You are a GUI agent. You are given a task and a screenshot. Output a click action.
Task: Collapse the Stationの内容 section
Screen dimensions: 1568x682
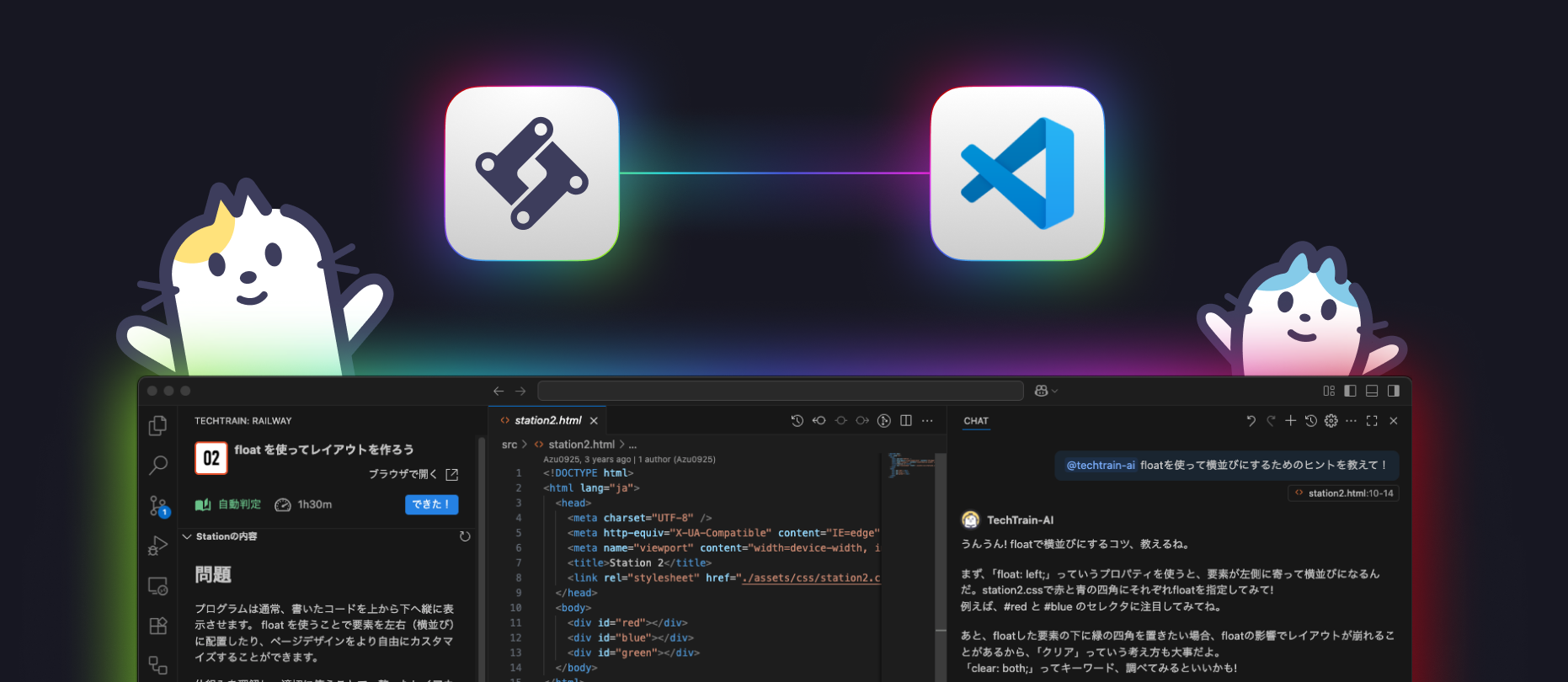click(187, 536)
